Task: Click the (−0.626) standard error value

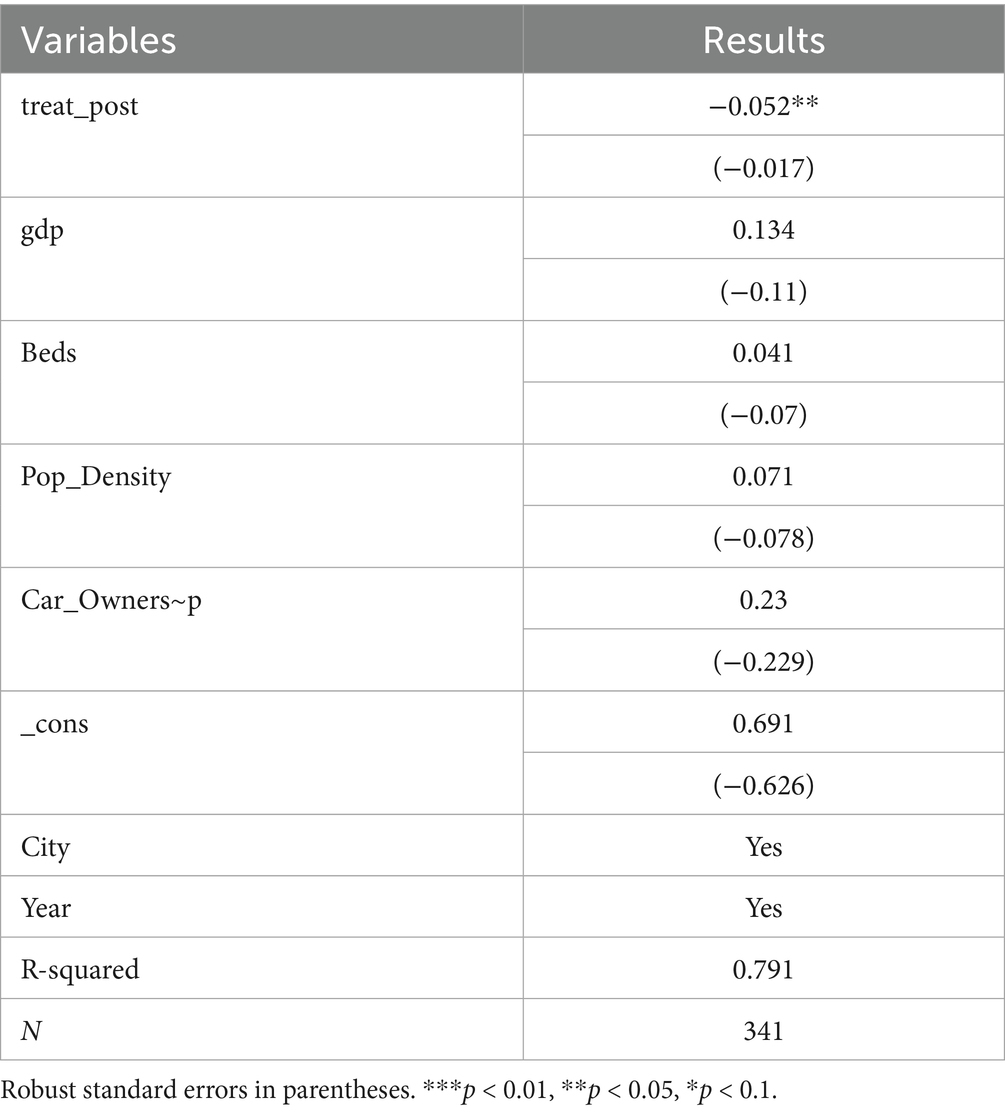Action: (x=763, y=785)
